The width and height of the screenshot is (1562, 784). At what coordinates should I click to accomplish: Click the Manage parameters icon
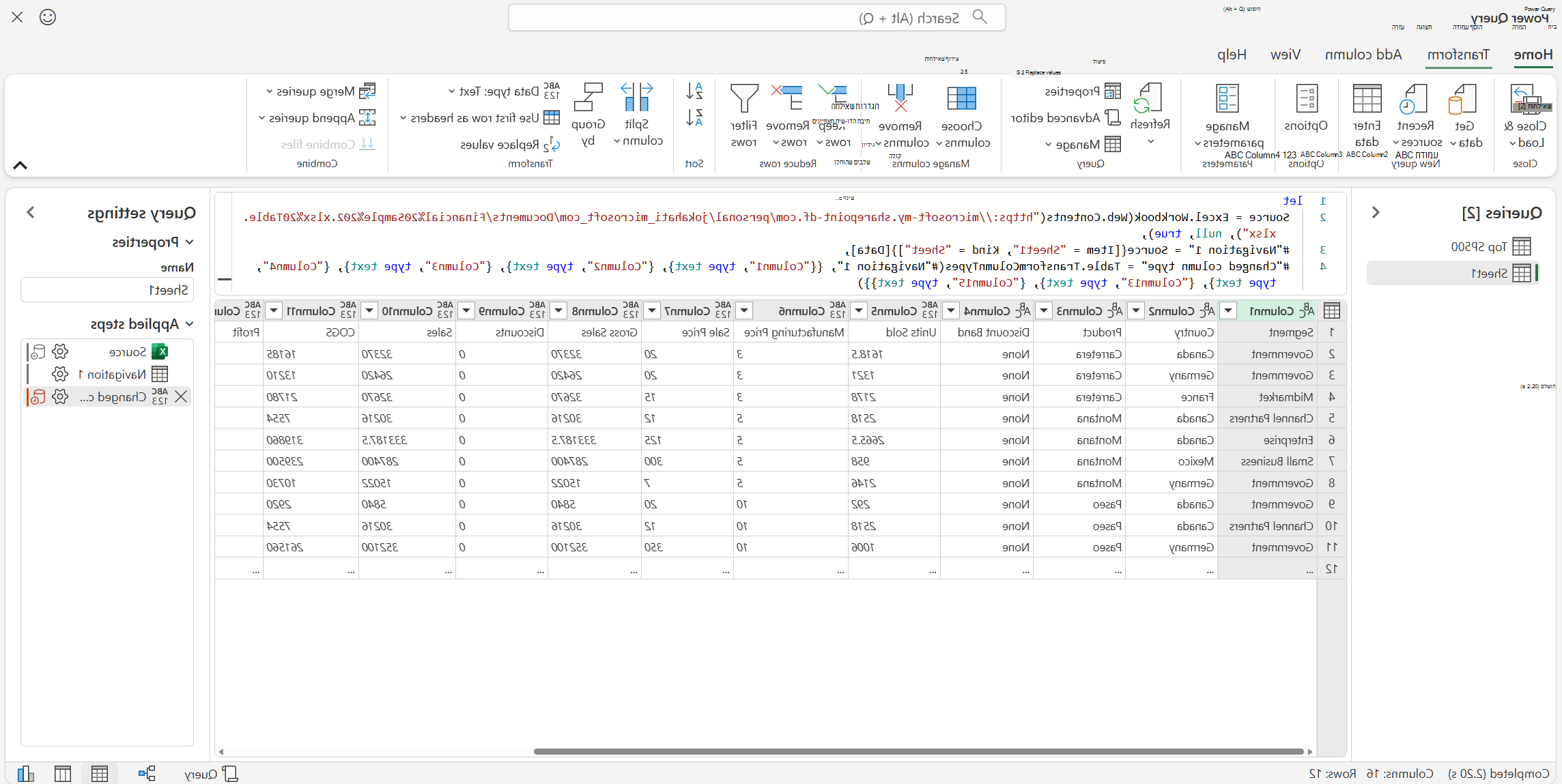coord(1227,100)
